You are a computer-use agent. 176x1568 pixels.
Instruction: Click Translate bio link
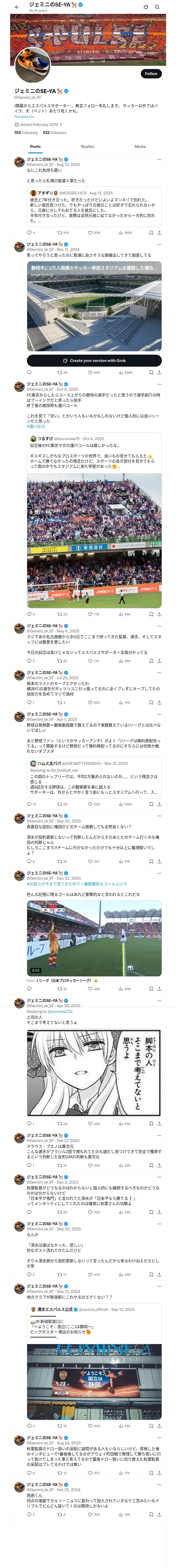coord(24,117)
